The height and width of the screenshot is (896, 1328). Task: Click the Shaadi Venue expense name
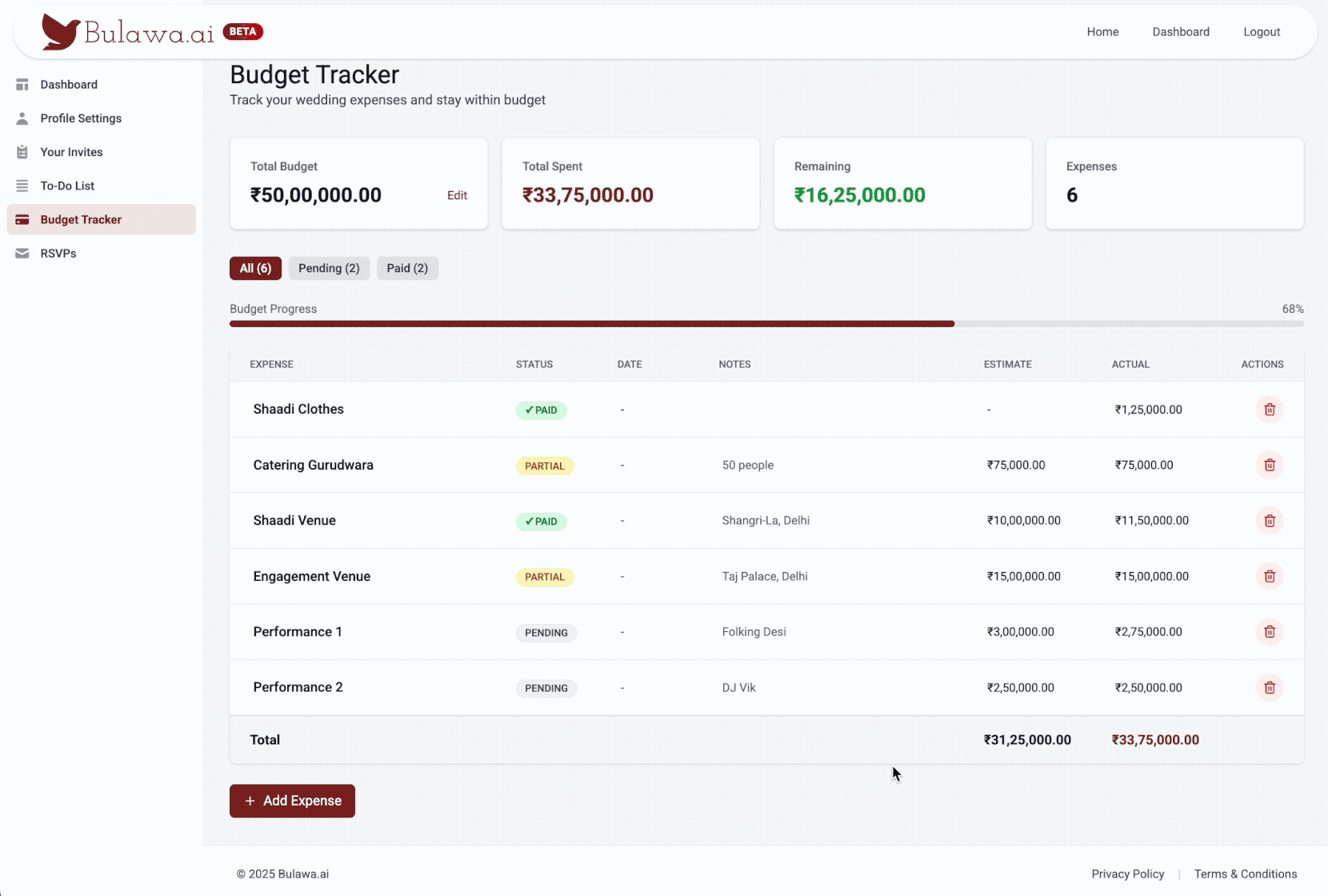[x=294, y=520]
